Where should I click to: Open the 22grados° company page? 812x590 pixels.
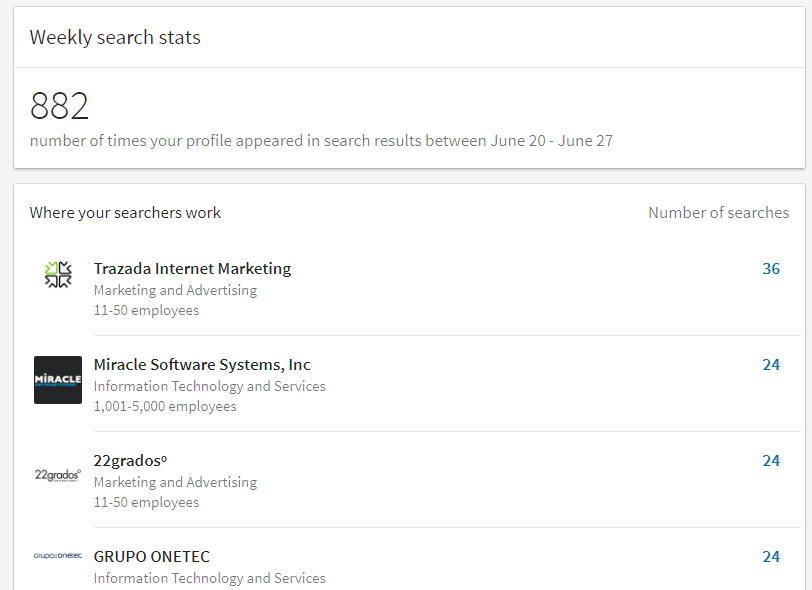(130, 460)
